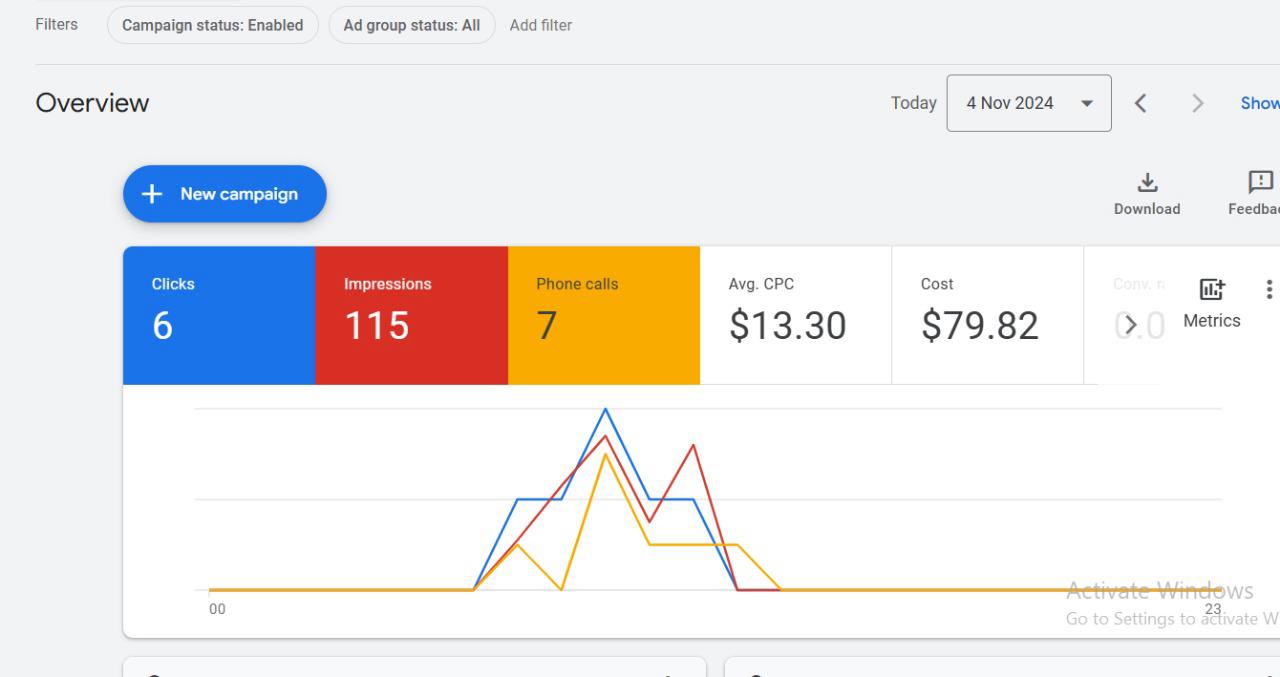The height and width of the screenshot is (677, 1280).
Task: Go to the next date with right arrow
Action: pyautogui.click(x=1198, y=103)
